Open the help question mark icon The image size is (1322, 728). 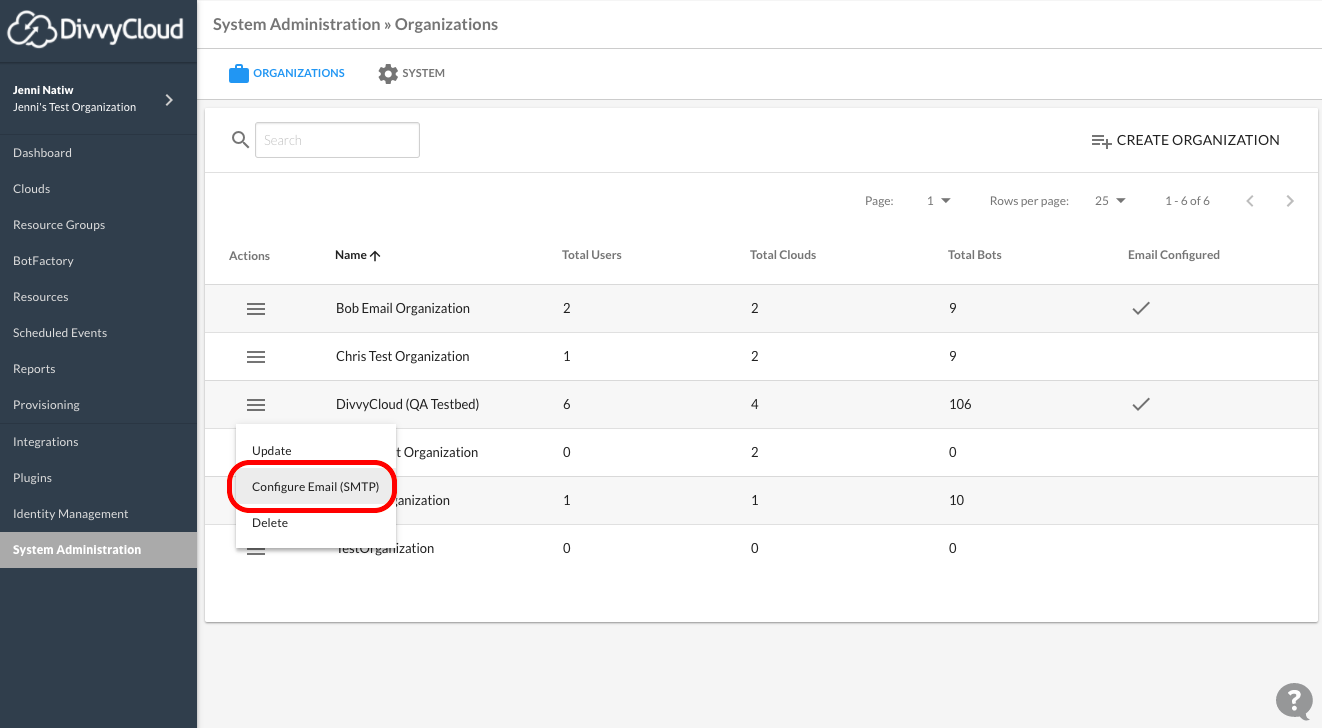point(1294,700)
